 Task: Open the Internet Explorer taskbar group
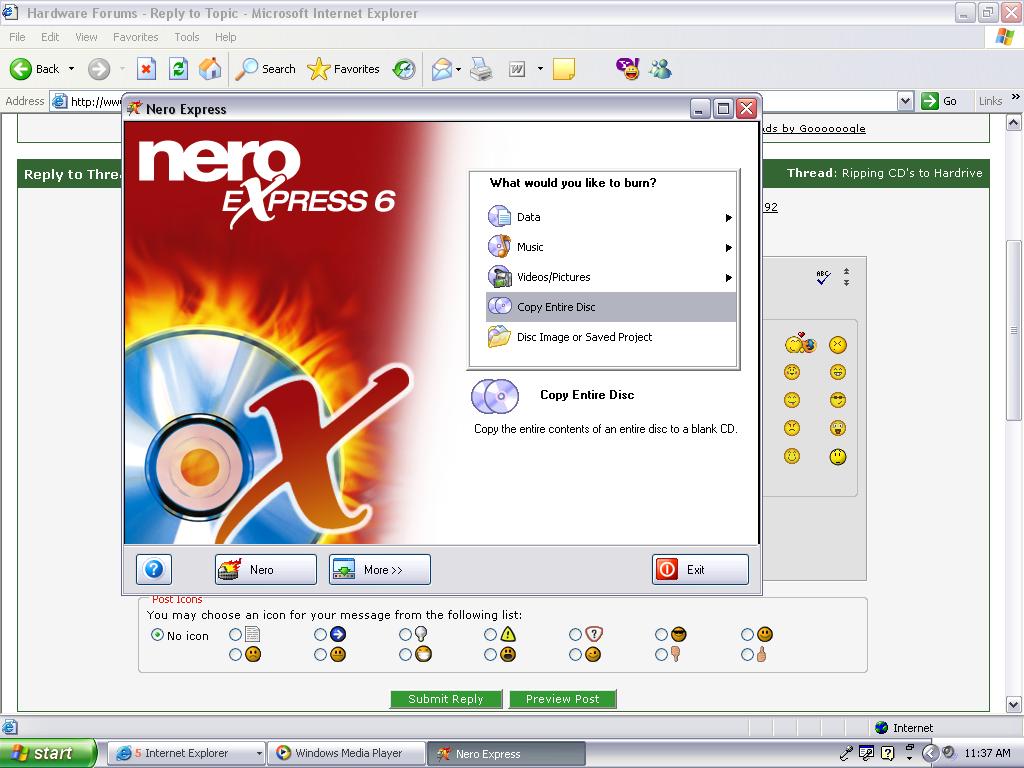pyautogui.click(x=186, y=753)
